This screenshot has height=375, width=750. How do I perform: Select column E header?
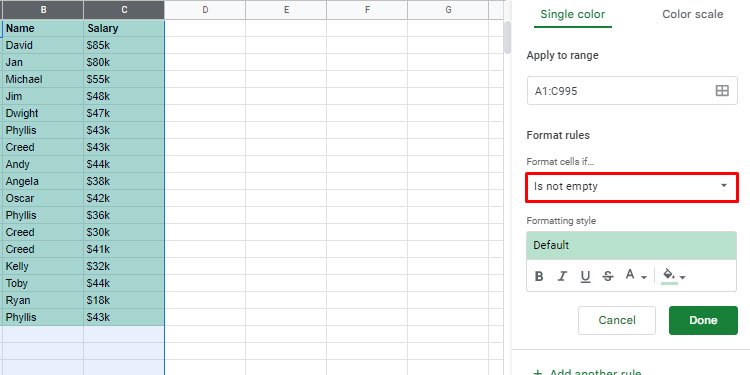(x=286, y=10)
